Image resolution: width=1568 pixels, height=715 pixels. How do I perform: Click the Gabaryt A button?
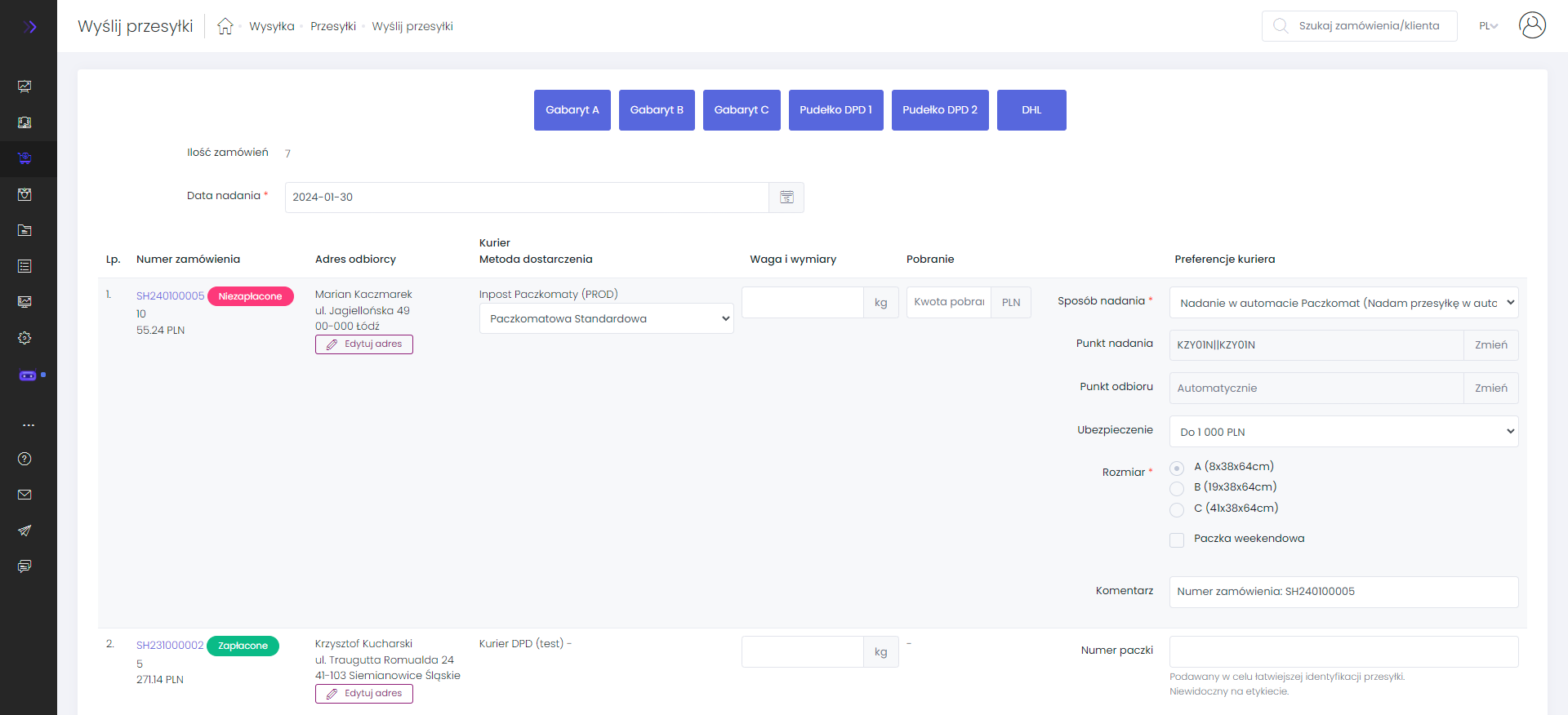(572, 110)
